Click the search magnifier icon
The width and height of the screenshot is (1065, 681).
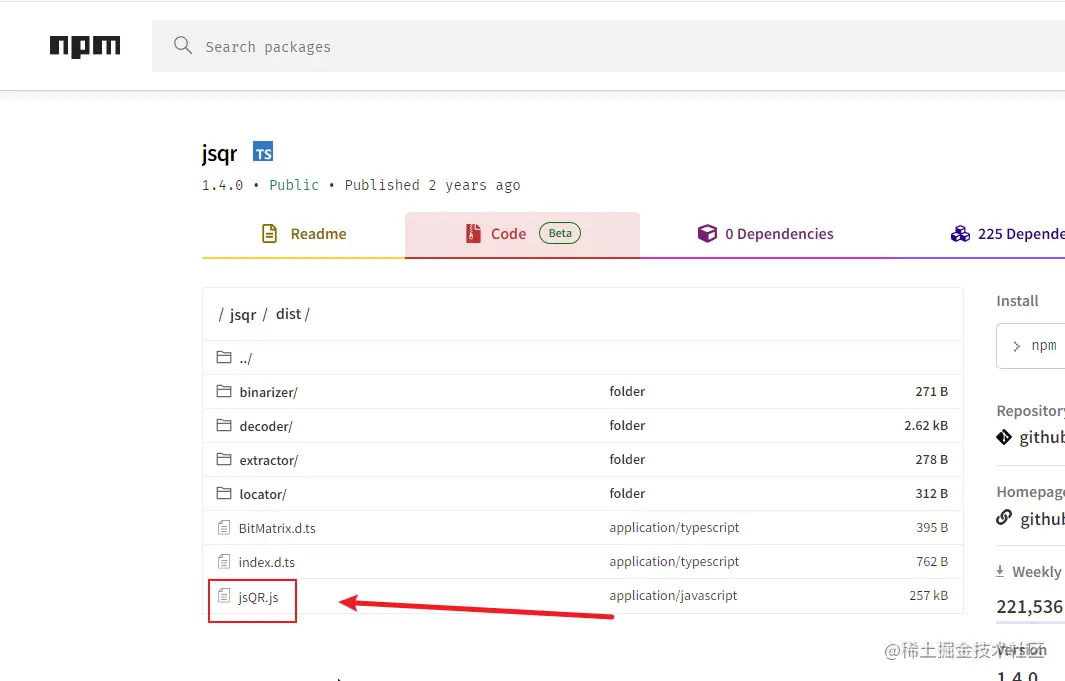coord(183,45)
